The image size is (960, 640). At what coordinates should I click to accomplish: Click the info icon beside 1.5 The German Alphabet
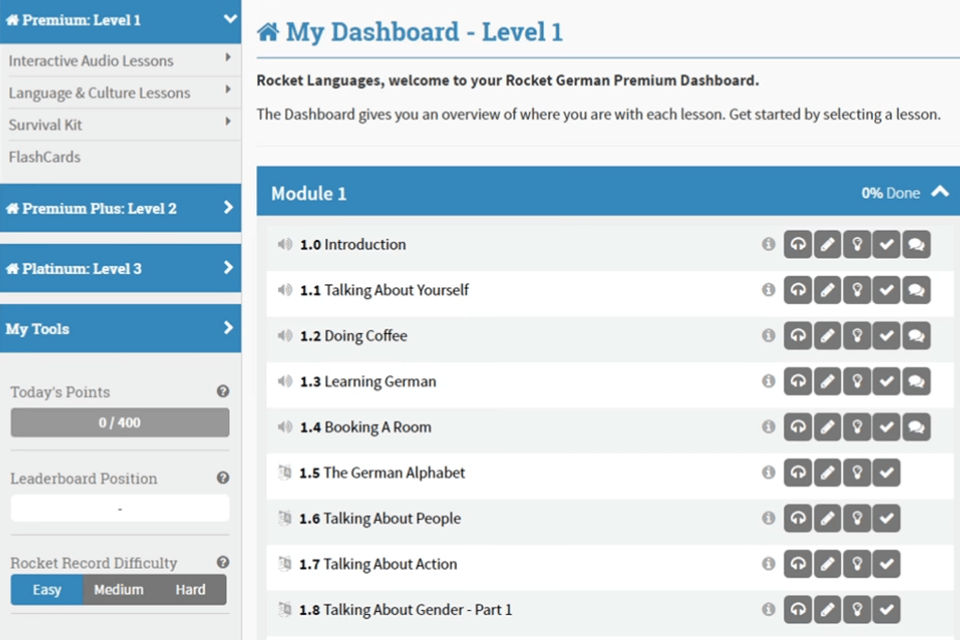[x=768, y=472]
